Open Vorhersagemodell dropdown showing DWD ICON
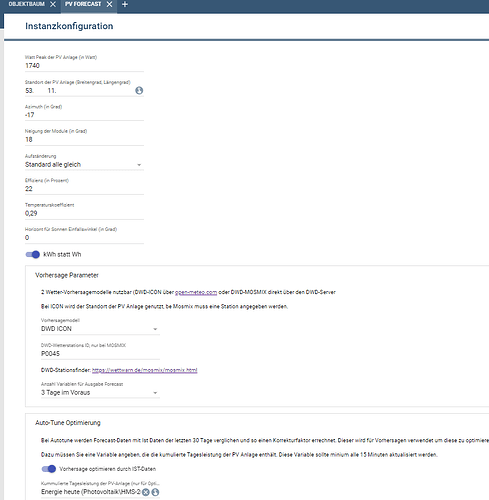 100,329
